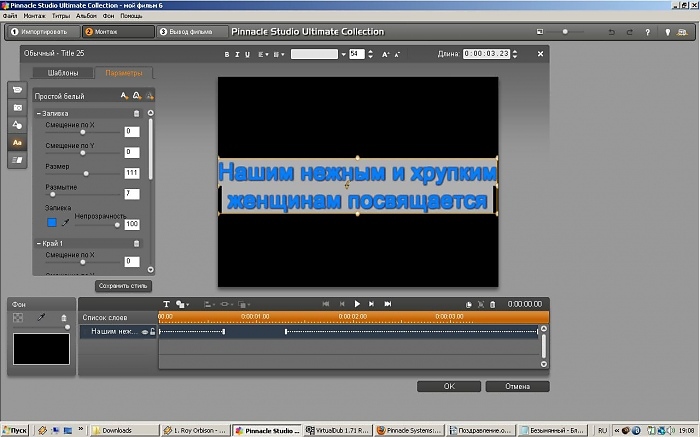Click the font name field
The width and height of the screenshot is (700, 437).
point(314,54)
